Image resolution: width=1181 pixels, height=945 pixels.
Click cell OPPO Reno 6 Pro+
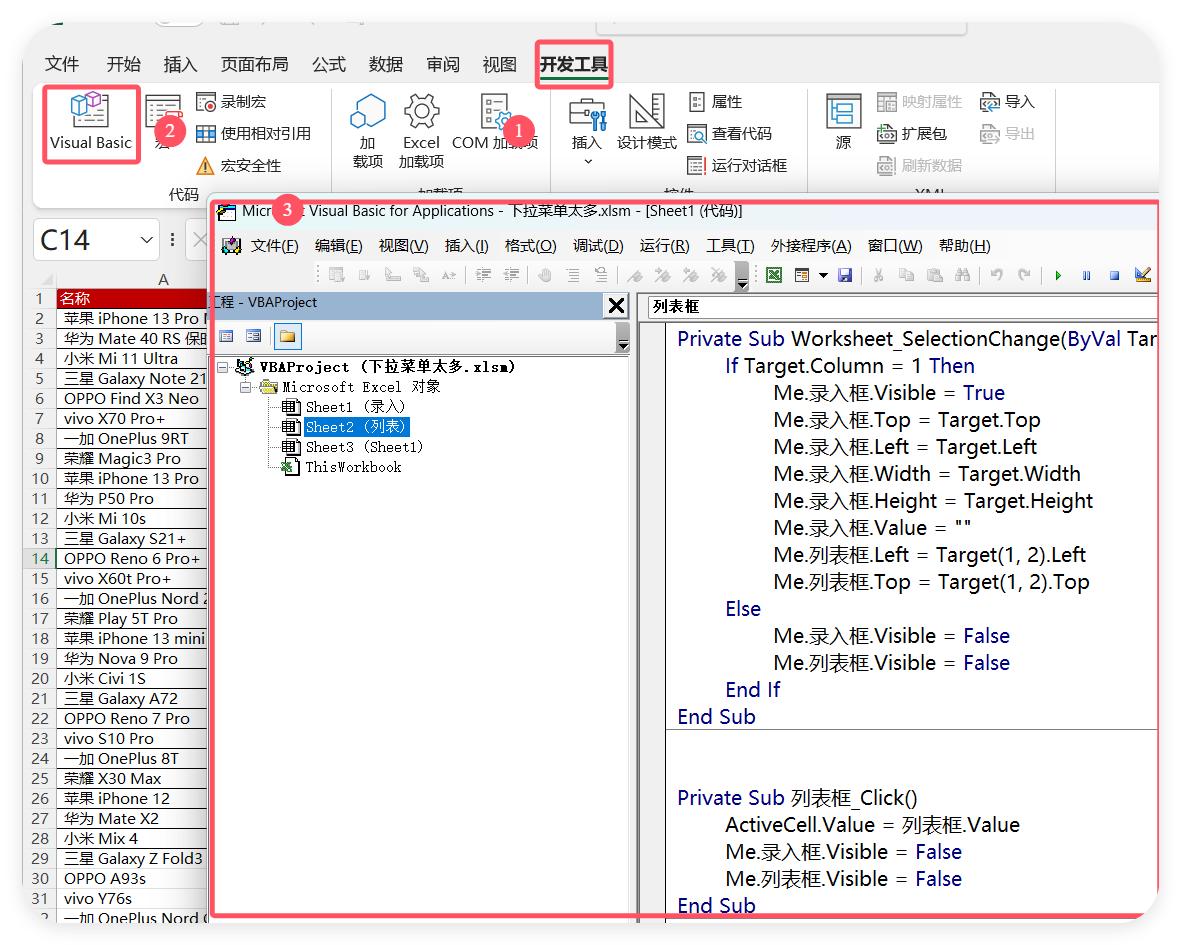click(132, 559)
